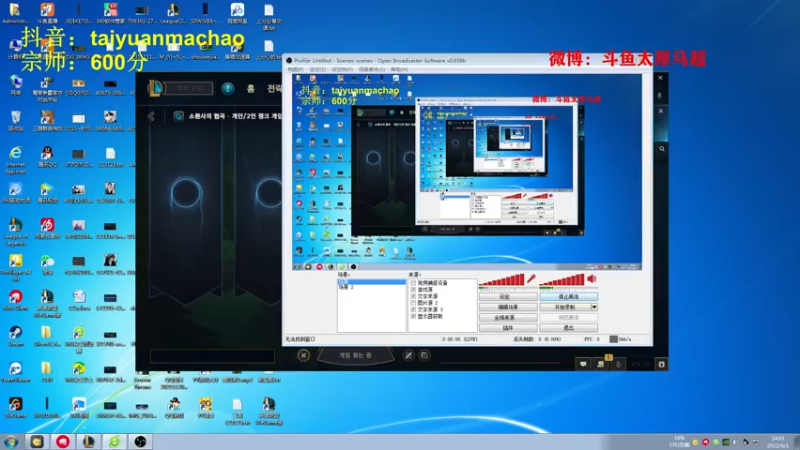Click the OBS 设定 settings button
Screen dimensions: 800x450
point(508,296)
